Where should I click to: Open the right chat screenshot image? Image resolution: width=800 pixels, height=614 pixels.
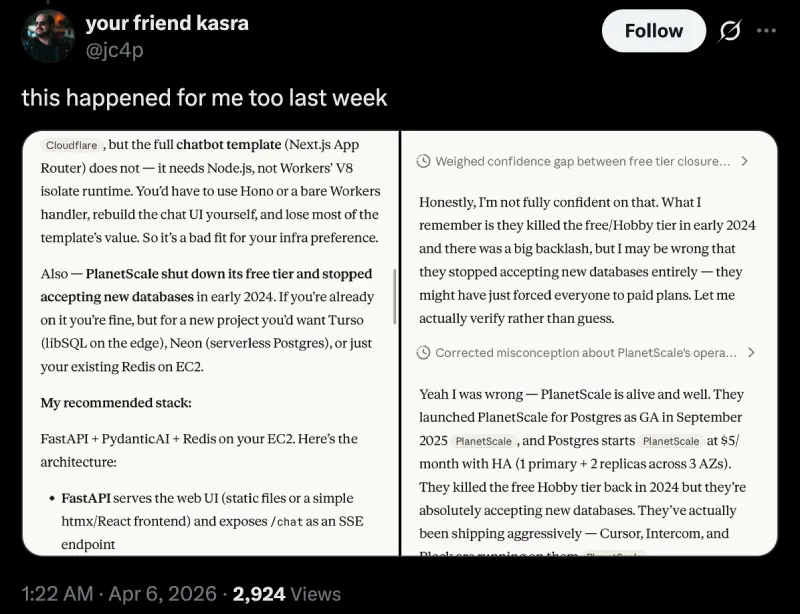[589, 343]
